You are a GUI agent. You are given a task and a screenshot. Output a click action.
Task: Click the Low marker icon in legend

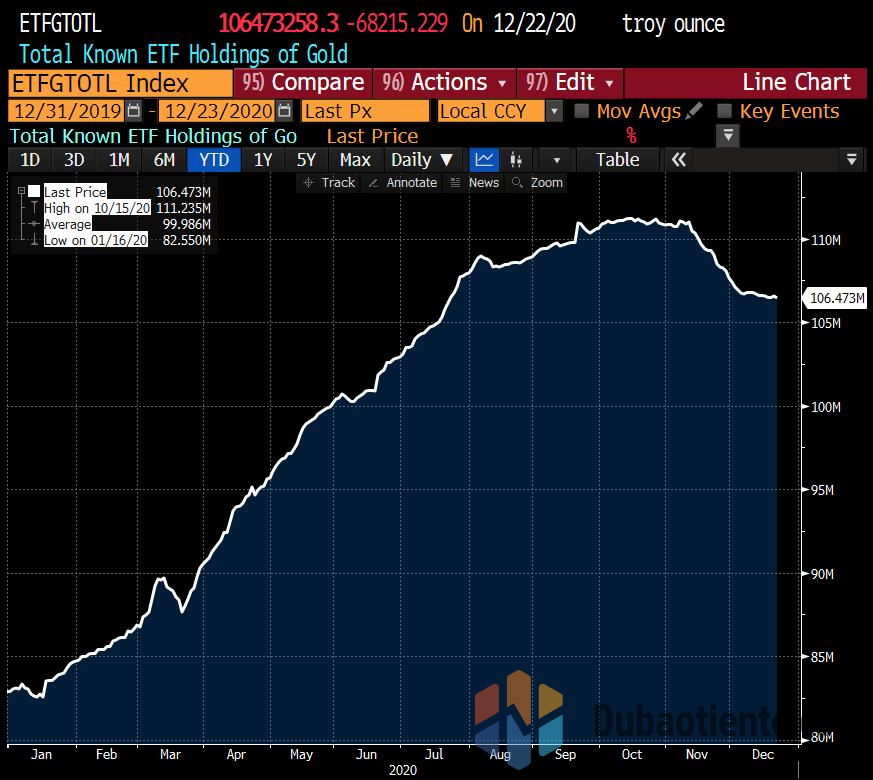pos(34,240)
